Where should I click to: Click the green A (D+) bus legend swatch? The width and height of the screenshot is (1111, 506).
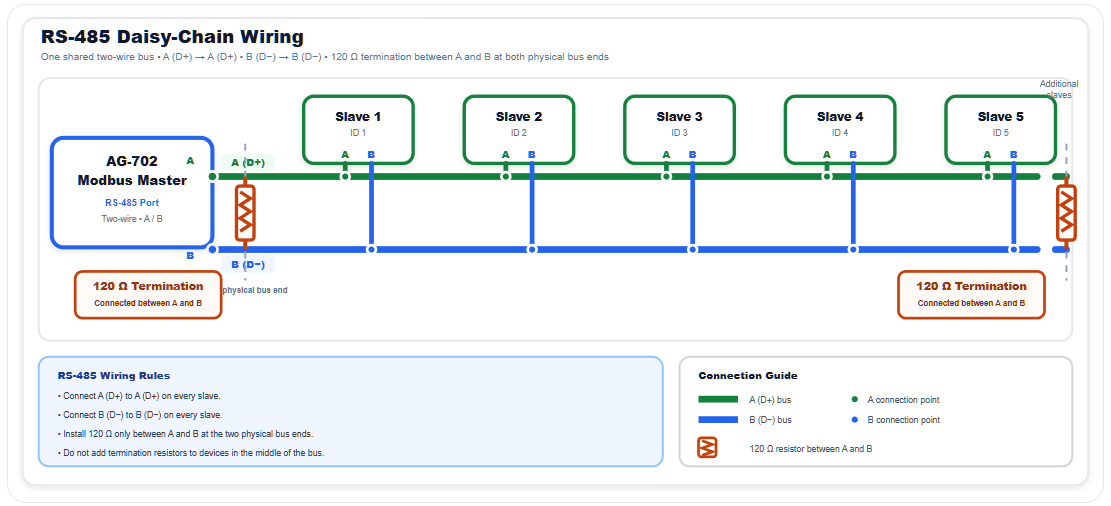[718, 400]
